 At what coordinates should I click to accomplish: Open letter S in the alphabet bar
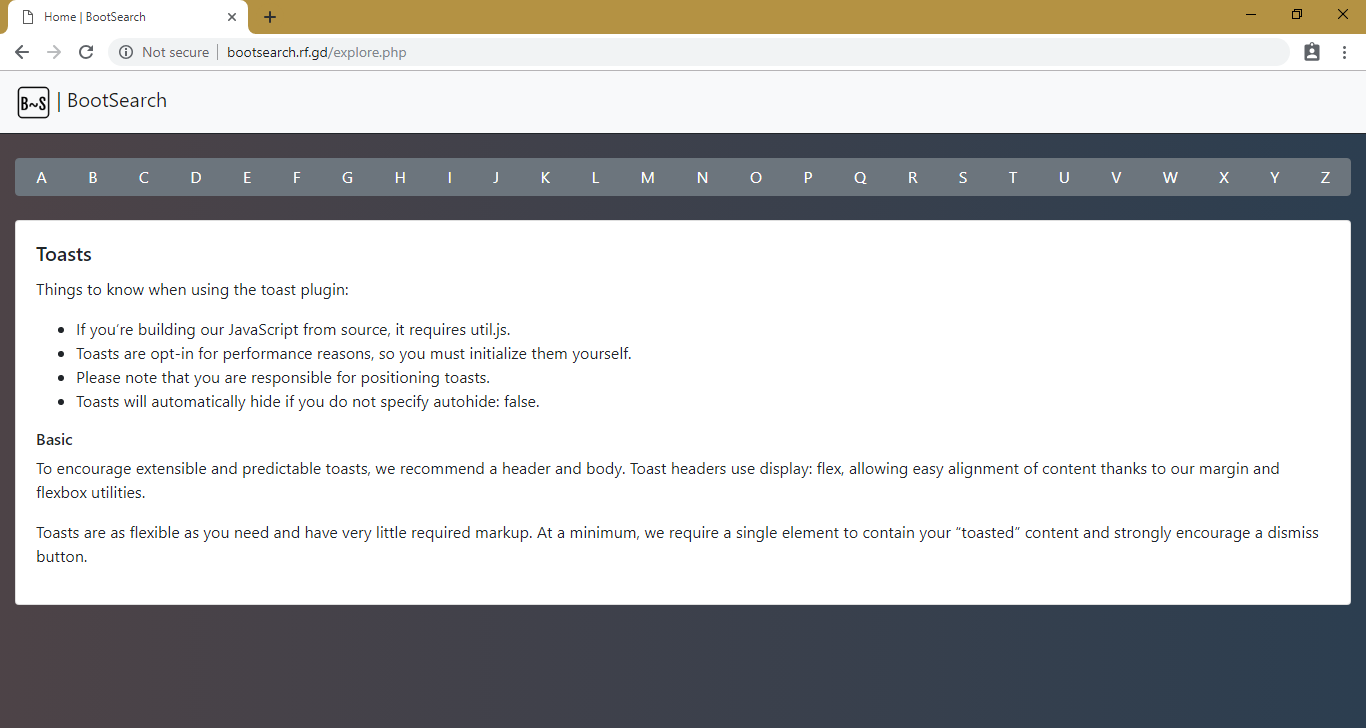coord(963,177)
